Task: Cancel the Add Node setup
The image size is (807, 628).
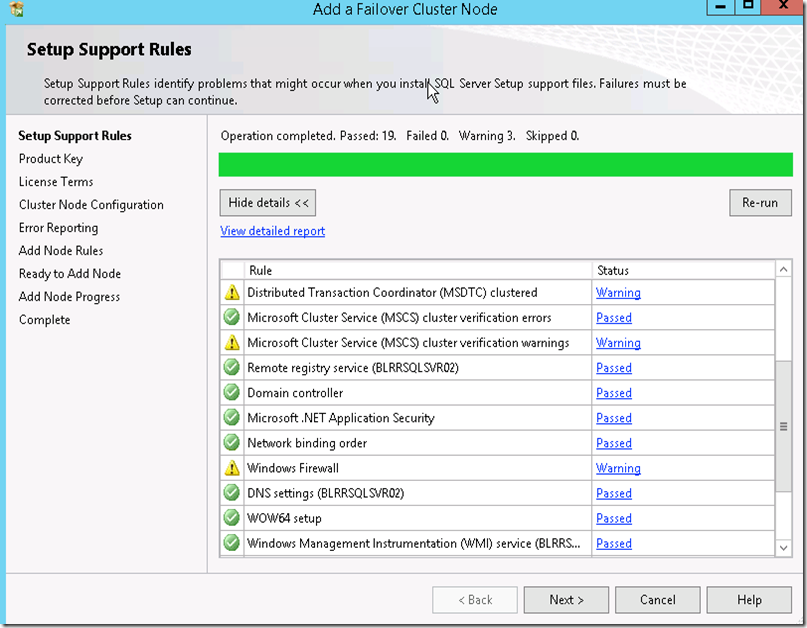Action: 658,600
